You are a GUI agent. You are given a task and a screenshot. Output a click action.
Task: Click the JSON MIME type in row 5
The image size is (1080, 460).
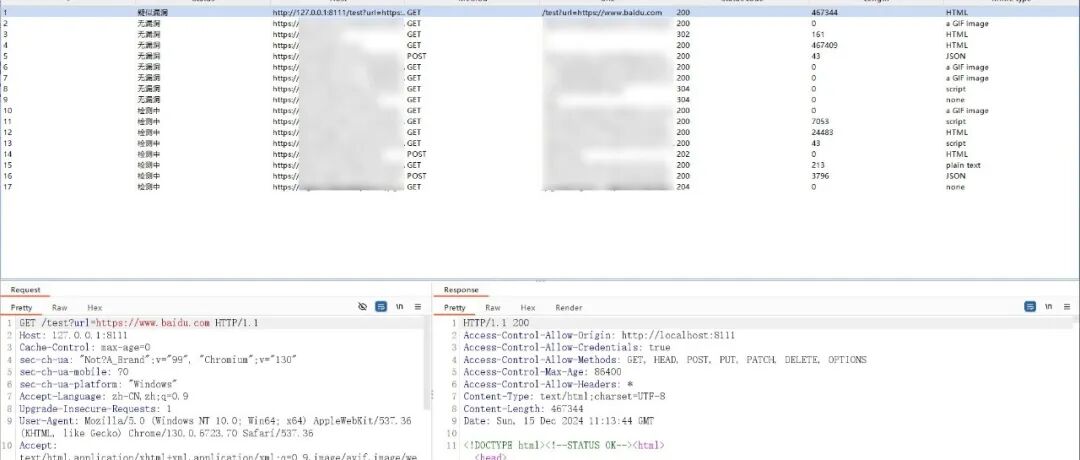[955, 56]
